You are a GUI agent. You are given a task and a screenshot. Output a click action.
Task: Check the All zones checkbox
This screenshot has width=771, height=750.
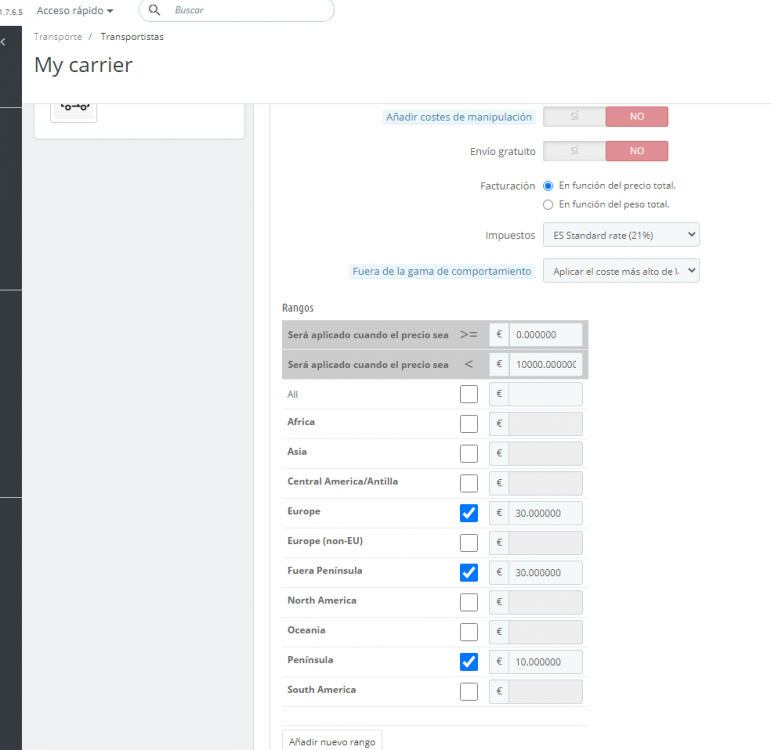tap(469, 394)
